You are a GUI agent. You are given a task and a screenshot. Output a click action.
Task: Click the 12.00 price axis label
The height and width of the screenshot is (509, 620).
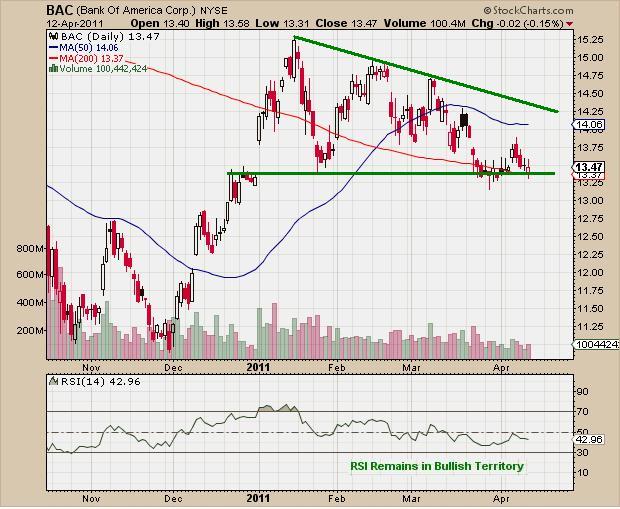tap(589, 272)
